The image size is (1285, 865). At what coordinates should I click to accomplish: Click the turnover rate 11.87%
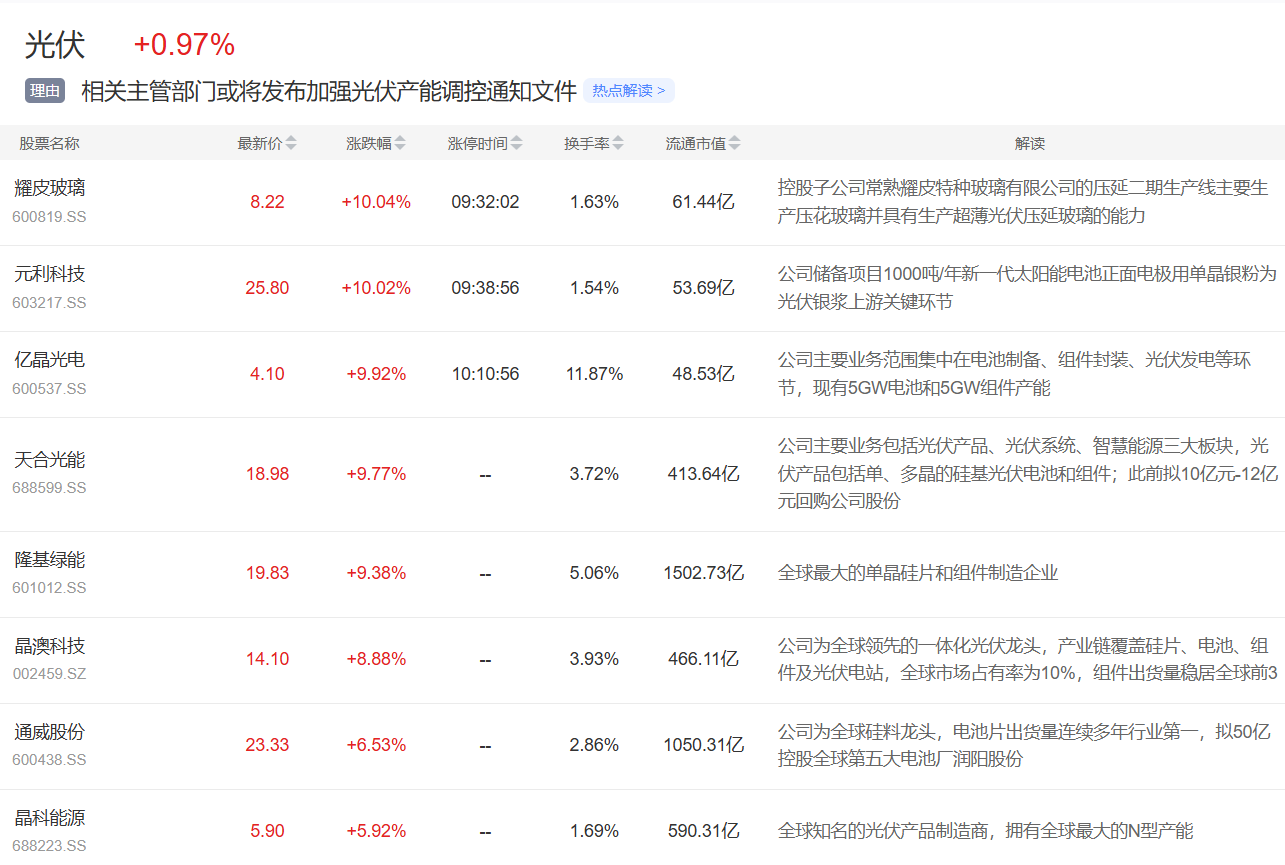click(594, 374)
